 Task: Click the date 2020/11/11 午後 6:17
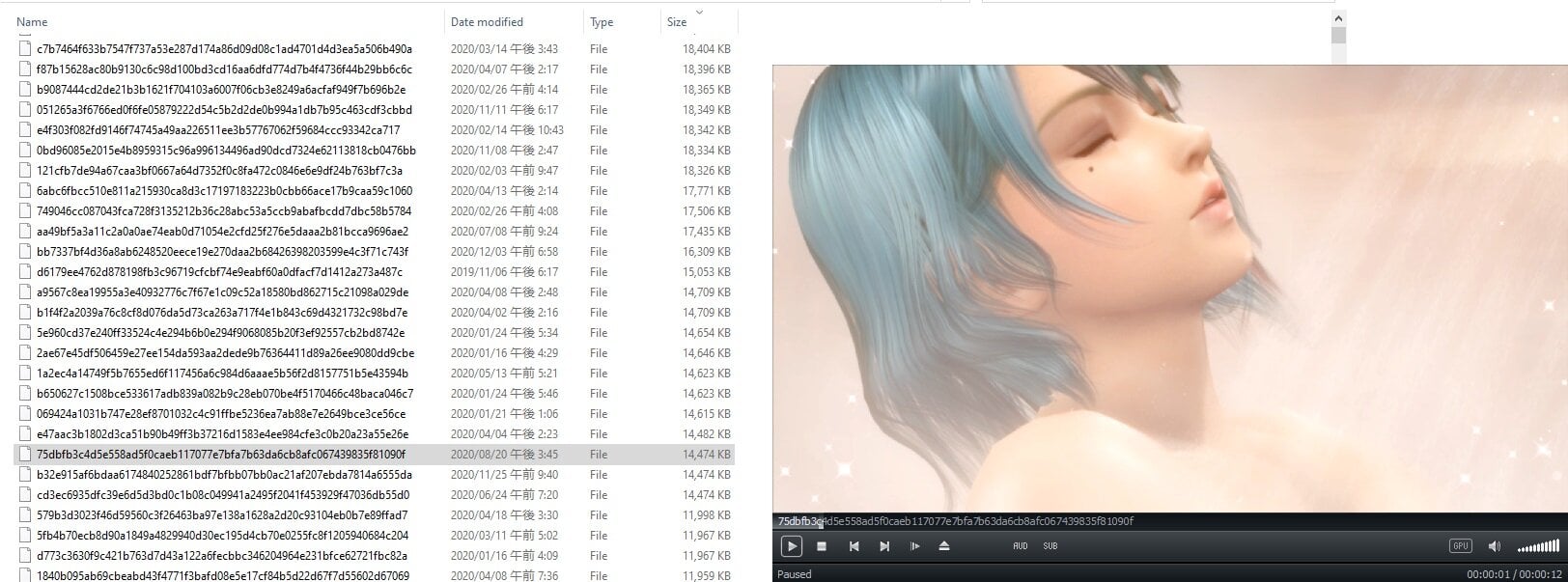(x=504, y=110)
